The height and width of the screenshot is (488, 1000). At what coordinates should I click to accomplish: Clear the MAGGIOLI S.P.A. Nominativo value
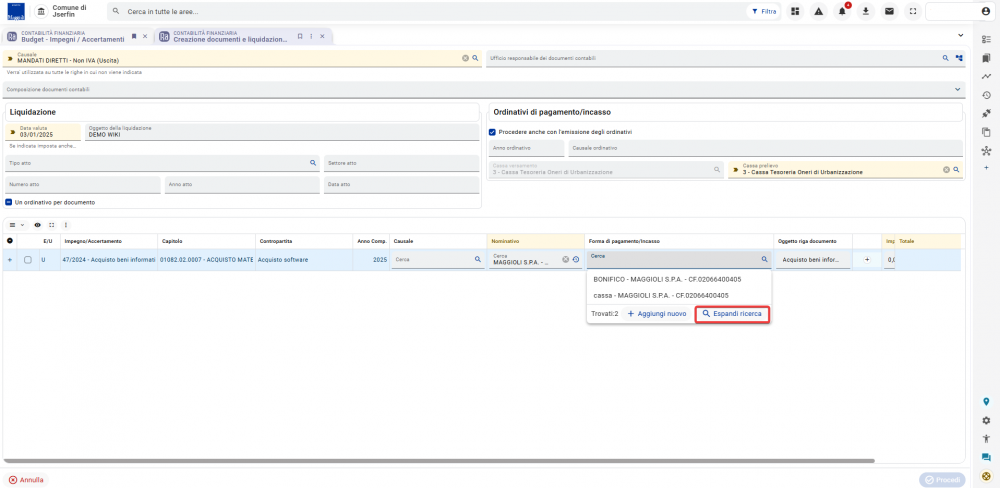click(566, 260)
